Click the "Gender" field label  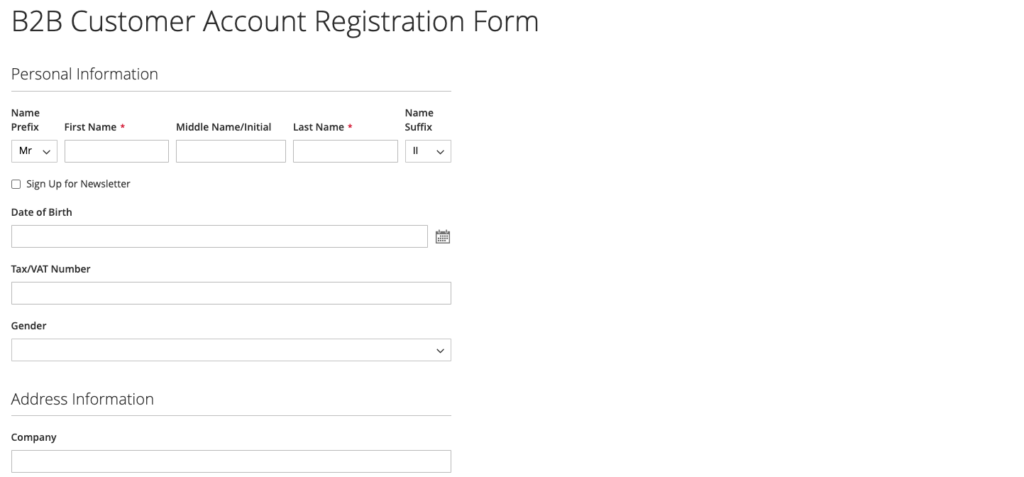pyautogui.click(x=29, y=326)
